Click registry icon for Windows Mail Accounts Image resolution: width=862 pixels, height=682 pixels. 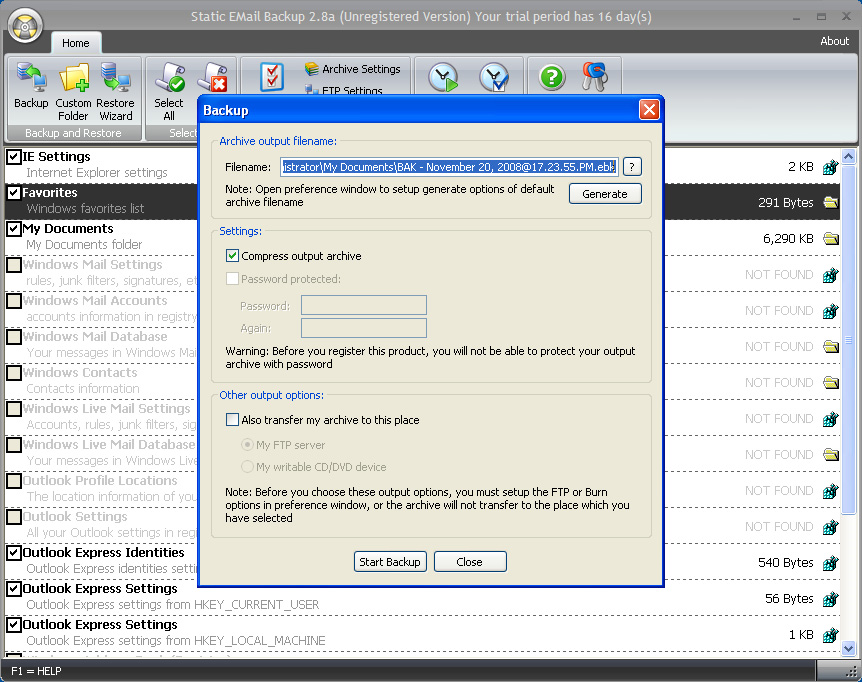831,311
